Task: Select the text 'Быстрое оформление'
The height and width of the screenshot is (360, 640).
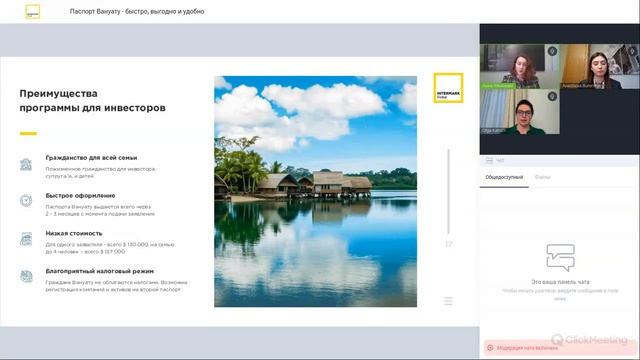Action: pos(80,196)
